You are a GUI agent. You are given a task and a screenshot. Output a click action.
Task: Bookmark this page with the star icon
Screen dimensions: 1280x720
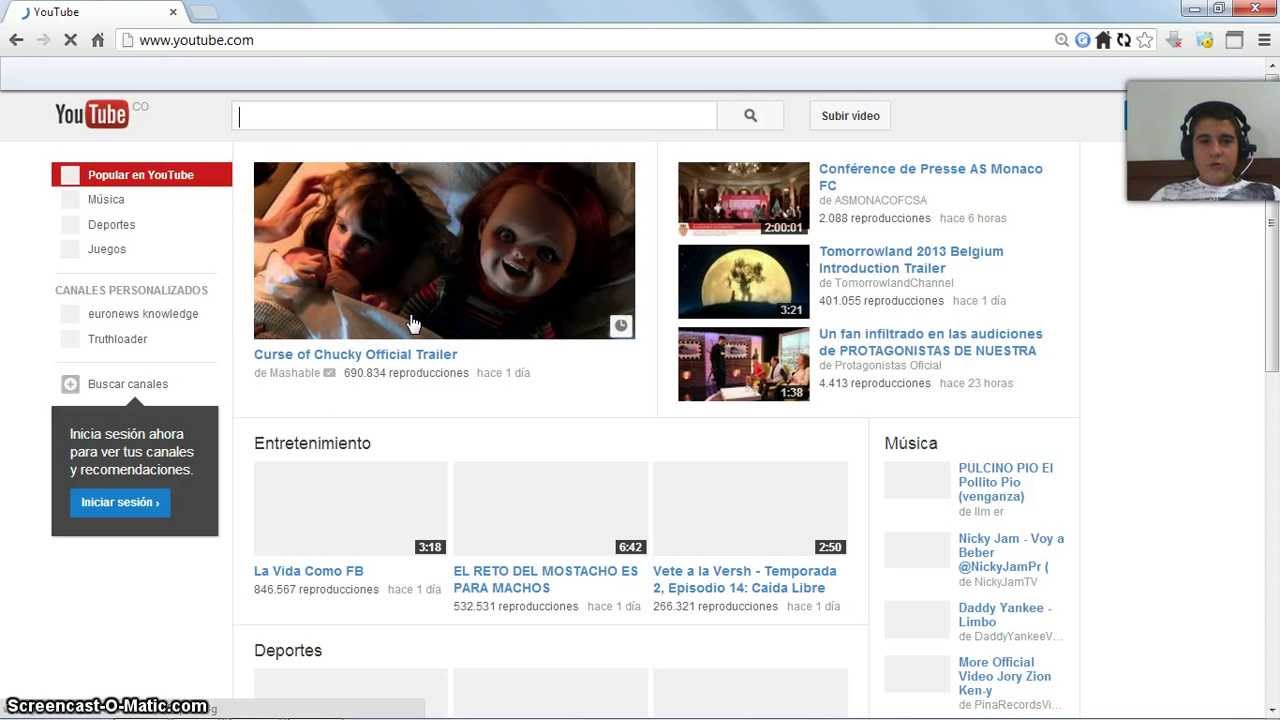[x=1145, y=40]
